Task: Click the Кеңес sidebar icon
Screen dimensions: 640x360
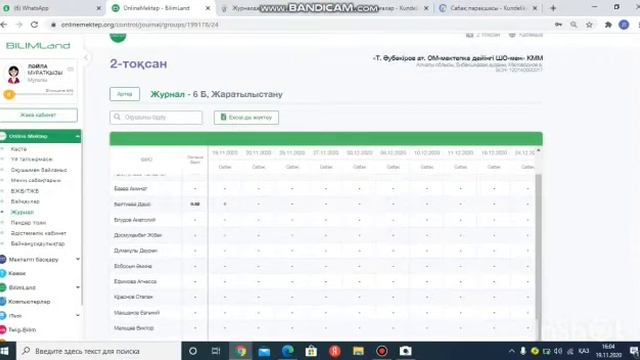Action: click(x=3, y=273)
